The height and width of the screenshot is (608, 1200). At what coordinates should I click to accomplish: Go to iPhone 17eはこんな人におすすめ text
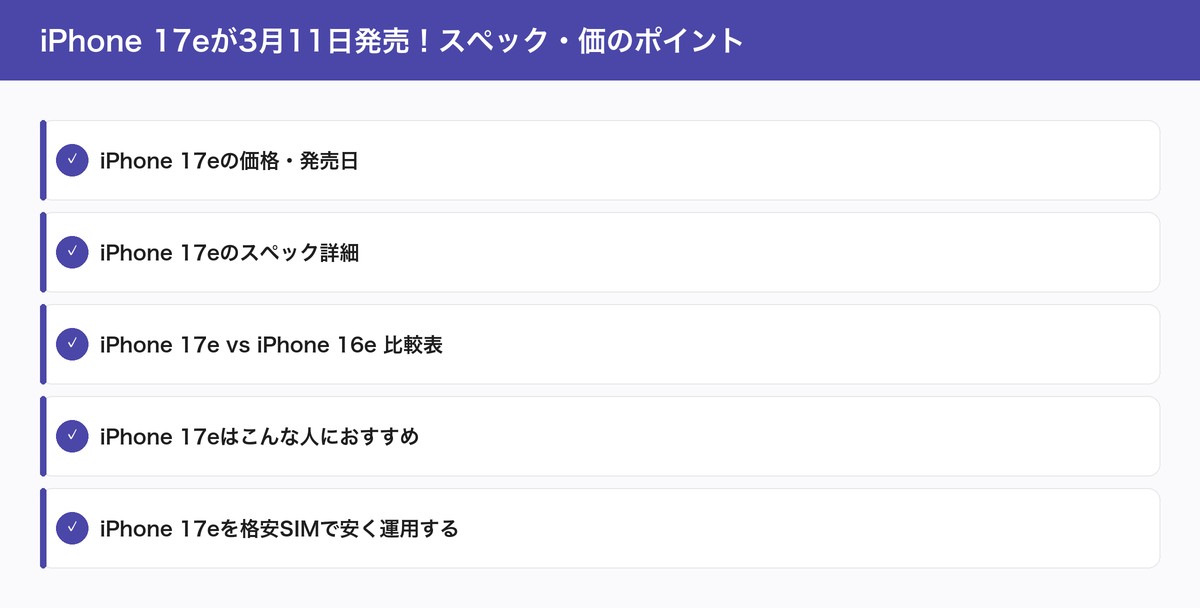[259, 437]
